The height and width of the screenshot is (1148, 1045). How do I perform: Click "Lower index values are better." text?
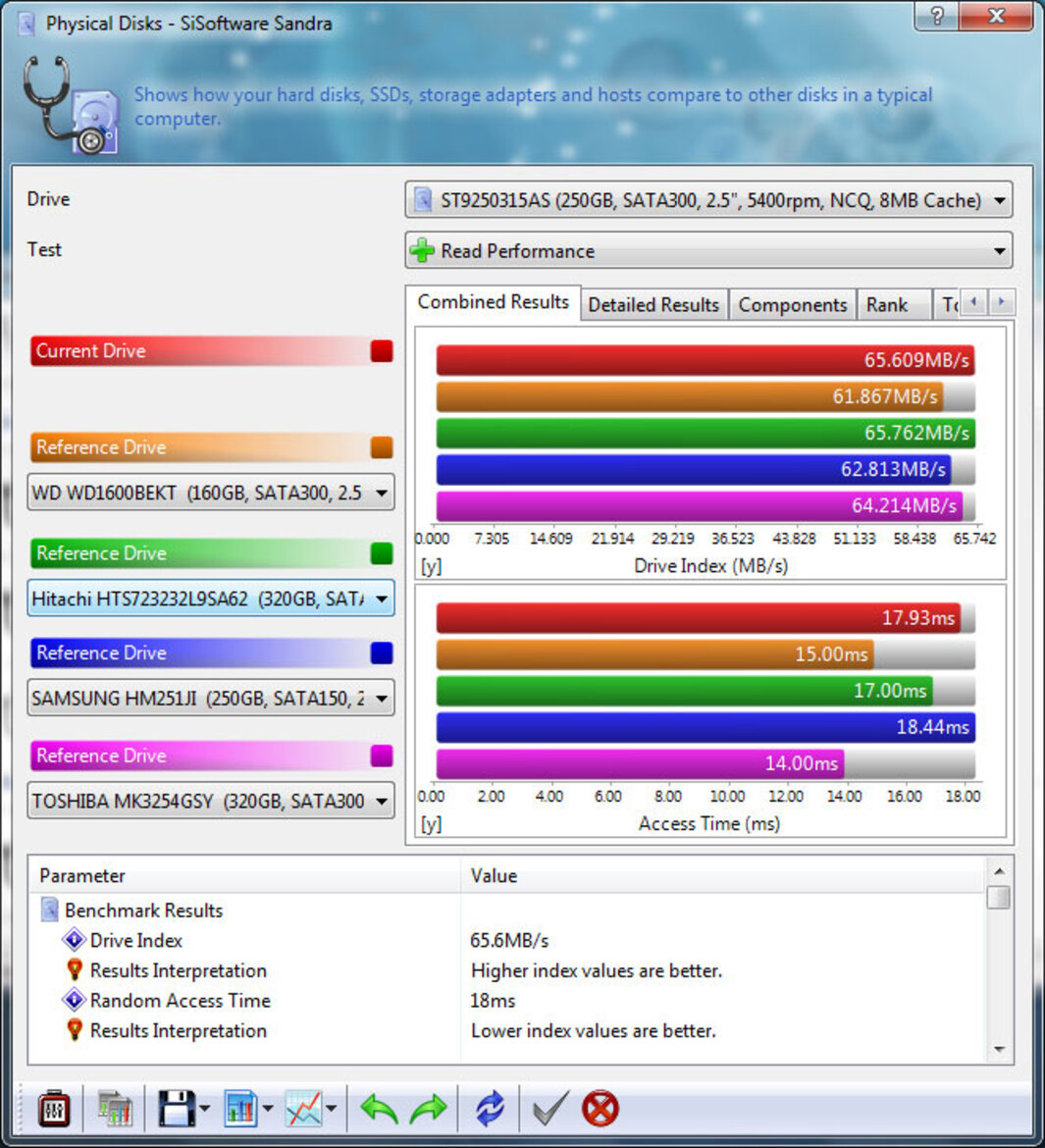click(594, 1030)
